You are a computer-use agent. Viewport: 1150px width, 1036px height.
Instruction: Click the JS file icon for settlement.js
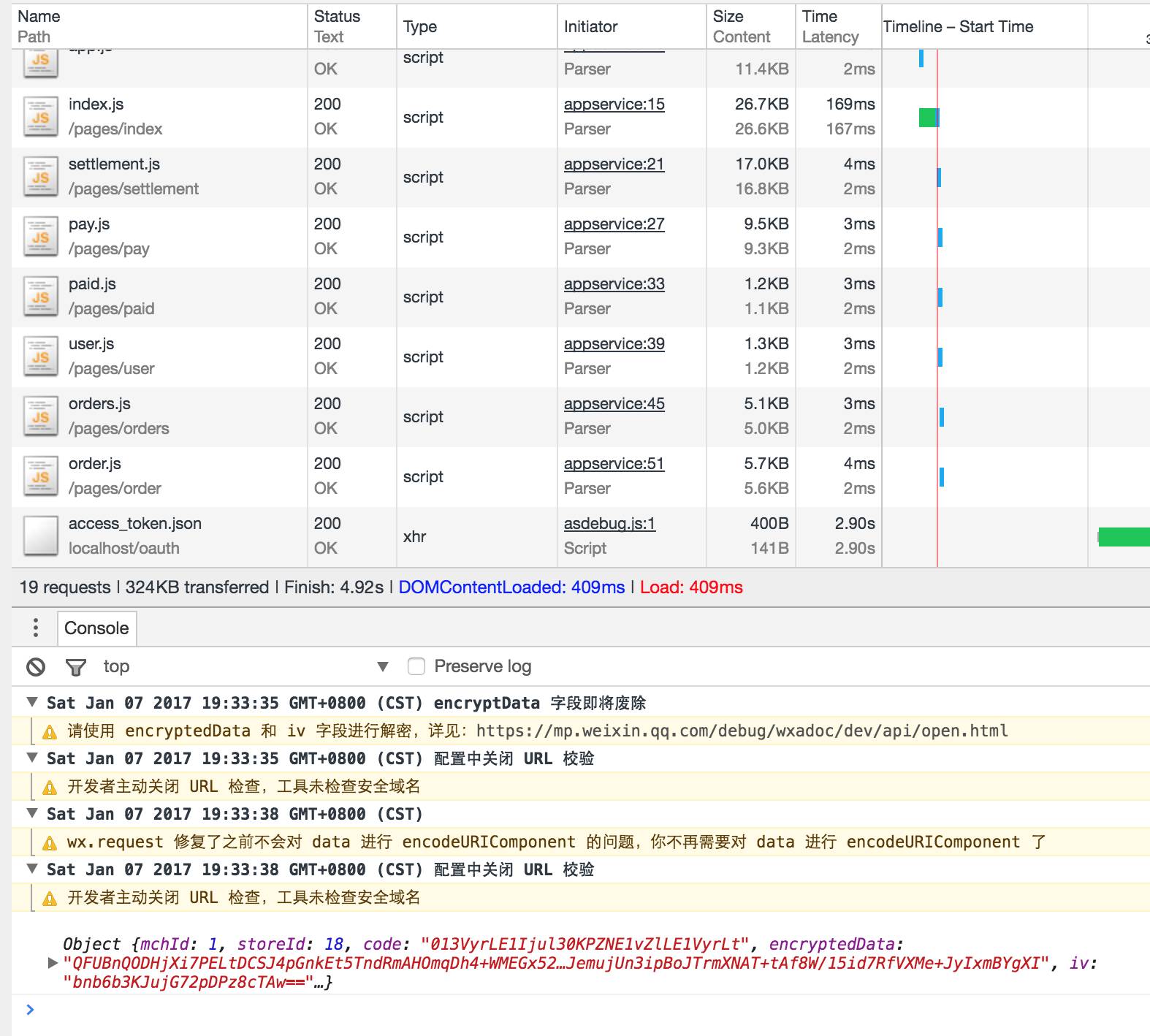click(x=41, y=177)
